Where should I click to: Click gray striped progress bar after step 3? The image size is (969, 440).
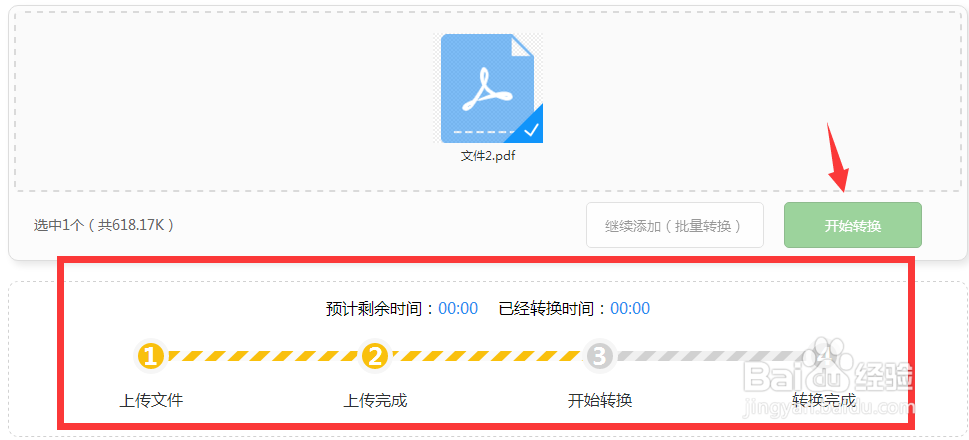711,356
